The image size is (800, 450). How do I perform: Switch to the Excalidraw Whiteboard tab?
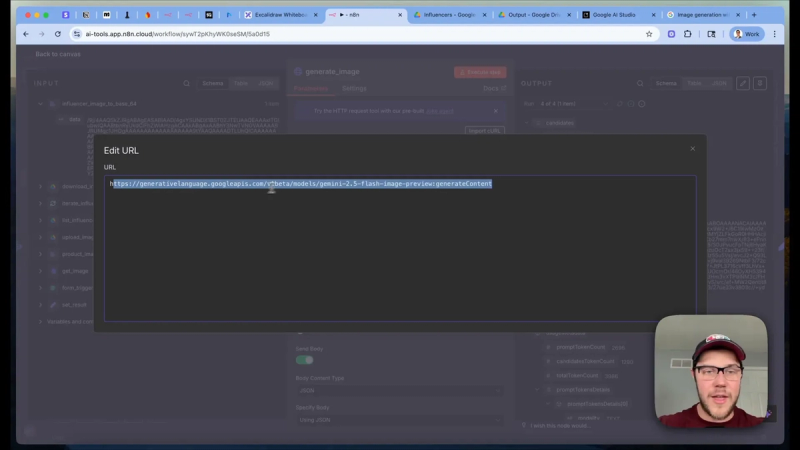tap(280, 15)
